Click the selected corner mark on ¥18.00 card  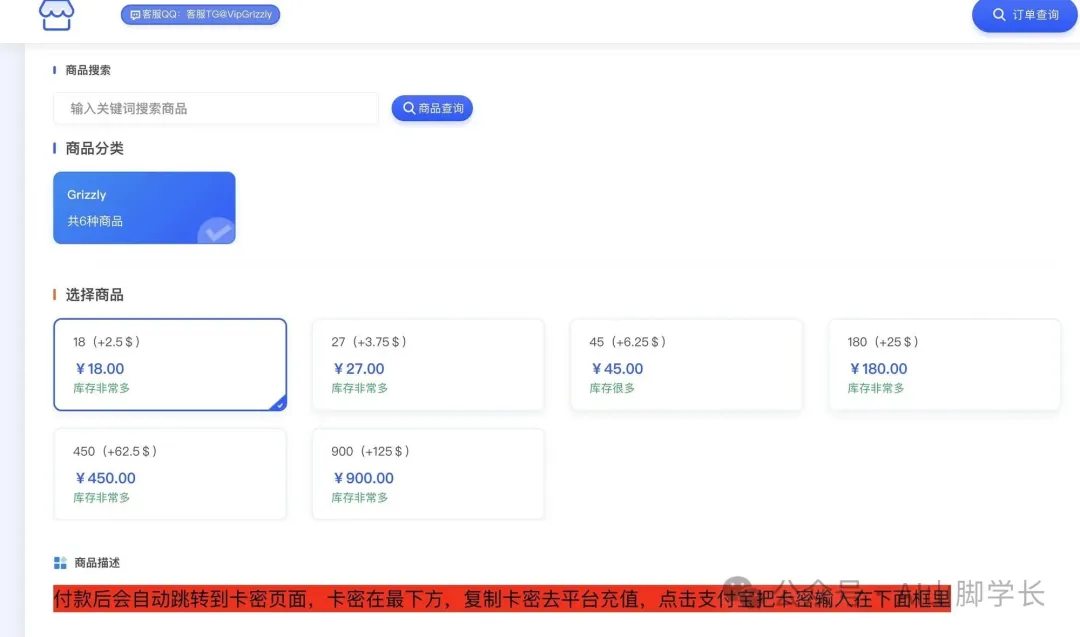tap(279, 403)
